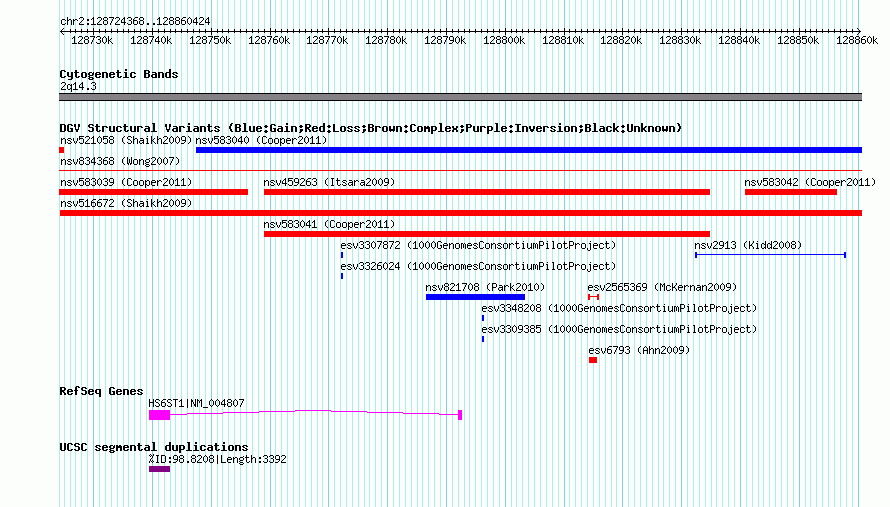Click the 128760k ruler position

(x=269, y=40)
